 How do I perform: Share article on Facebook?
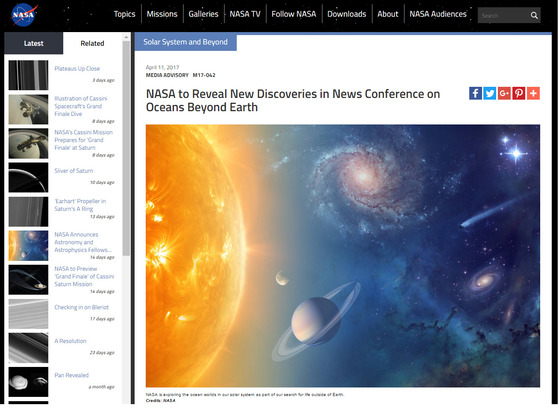click(475, 93)
